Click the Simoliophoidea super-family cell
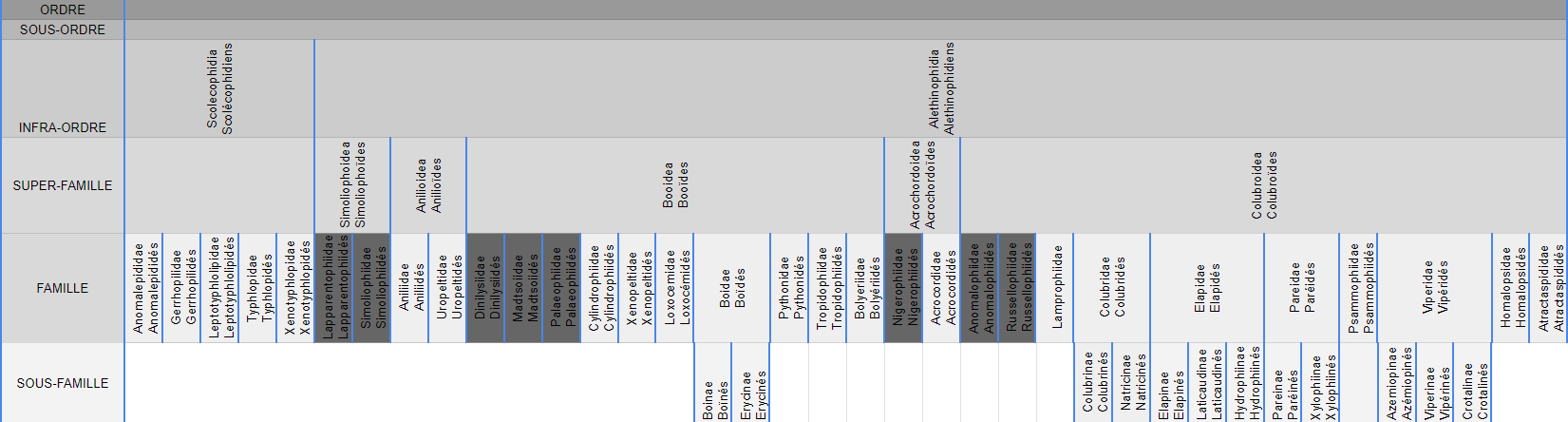Viewport: 1568px width, 422px height. tap(352, 185)
